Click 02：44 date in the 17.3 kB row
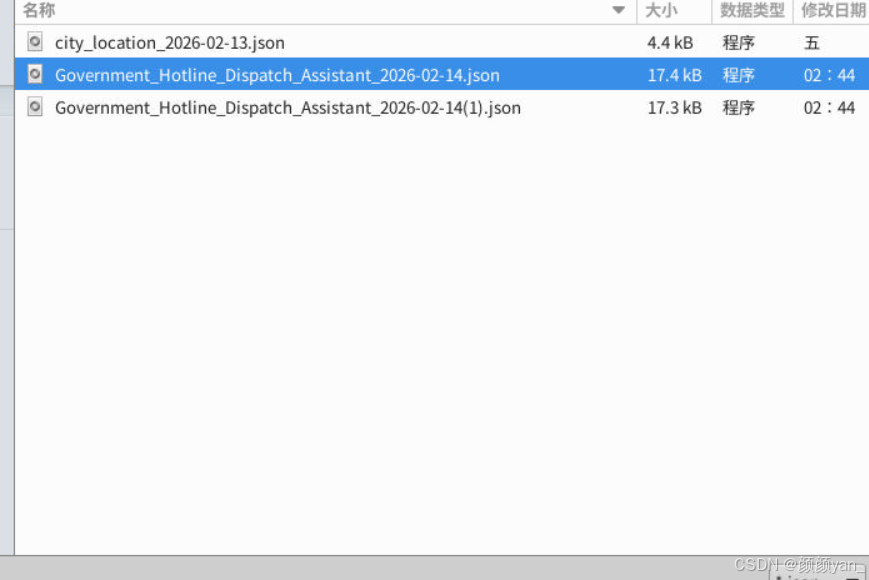 point(829,107)
